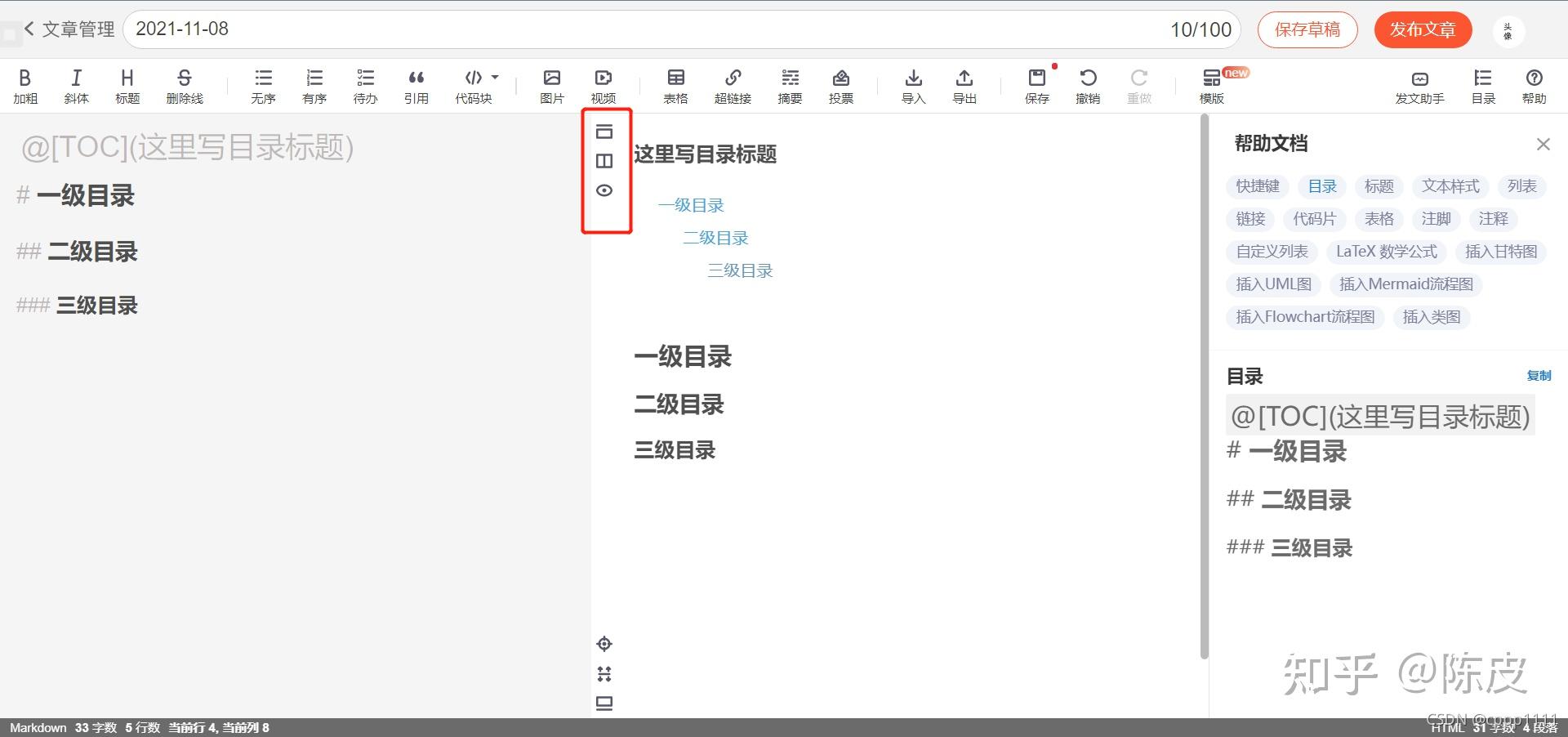Open the LaTeX 数学公式 help topic
Screen dimensions: 1568x737
click(x=1386, y=252)
